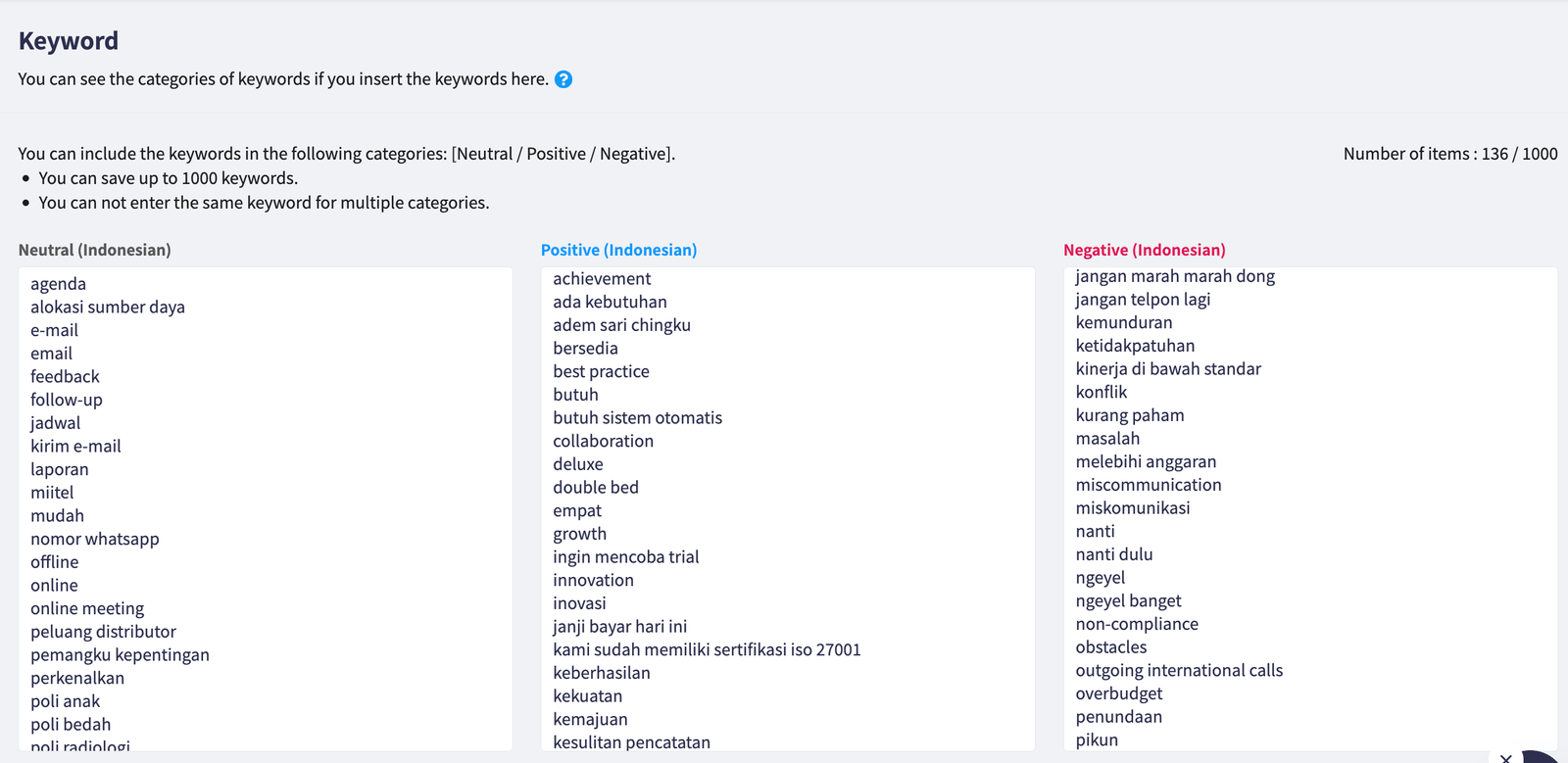This screenshot has width=1568, height=763.
Task: Click the floating close widget at bottom right
Action: (x=1507, y=758)
